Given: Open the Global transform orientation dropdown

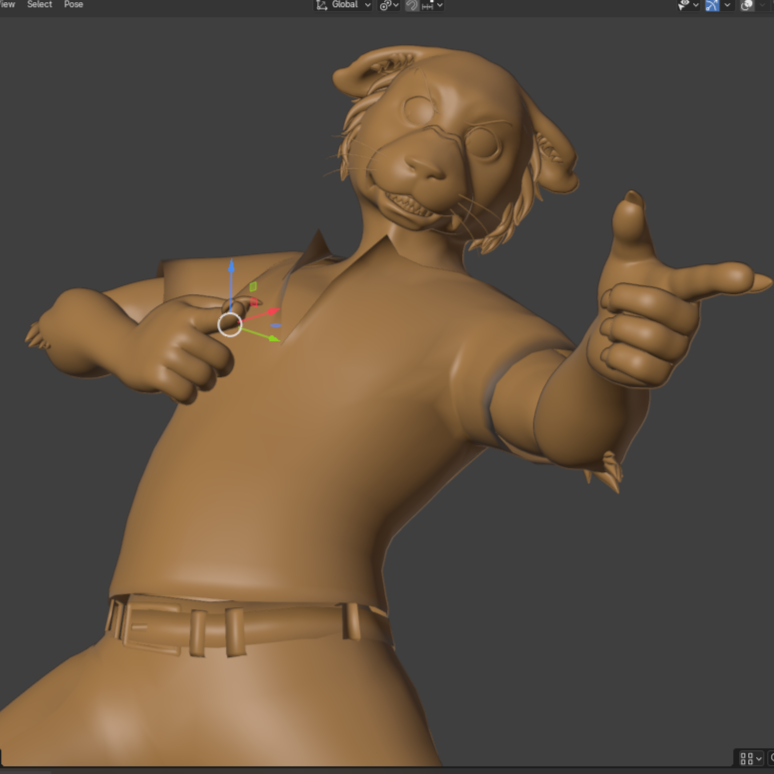Looking at the screenshot, I should (x=343, y=5).
